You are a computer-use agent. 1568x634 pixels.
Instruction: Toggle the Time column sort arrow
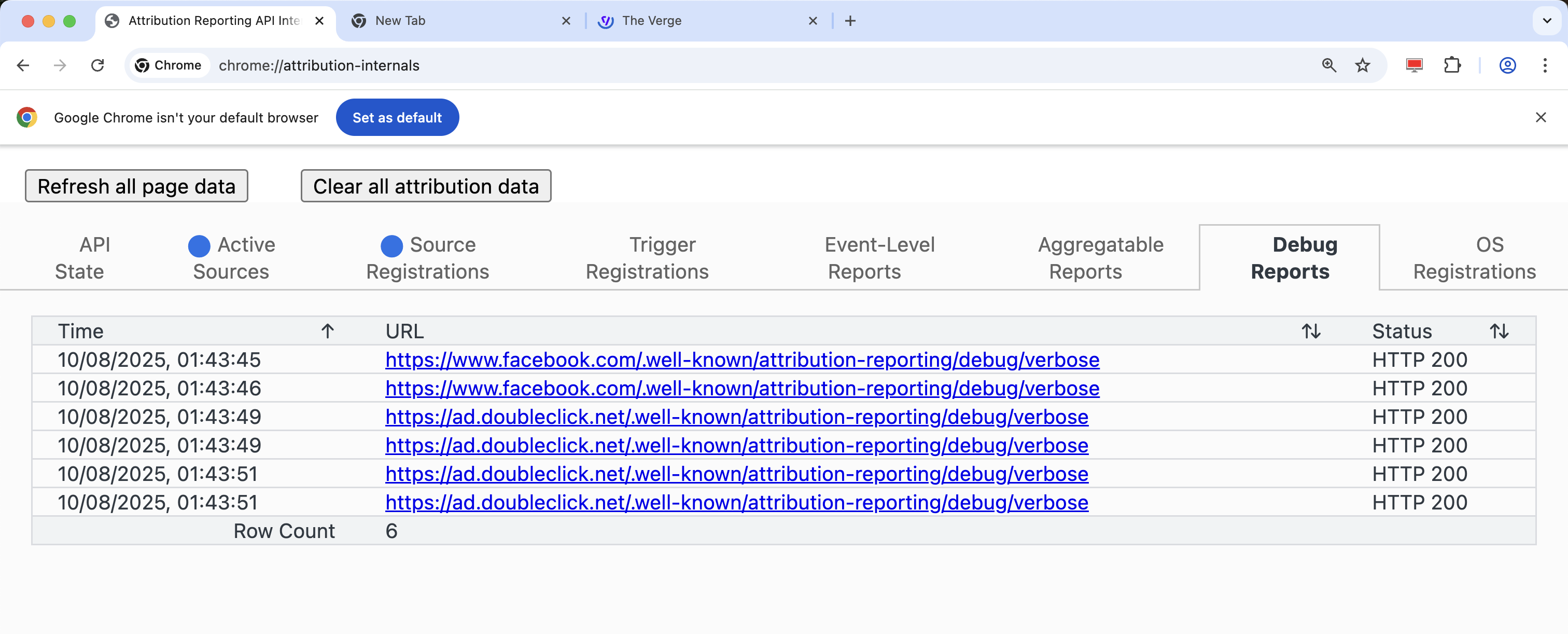(x=328, y=332)
